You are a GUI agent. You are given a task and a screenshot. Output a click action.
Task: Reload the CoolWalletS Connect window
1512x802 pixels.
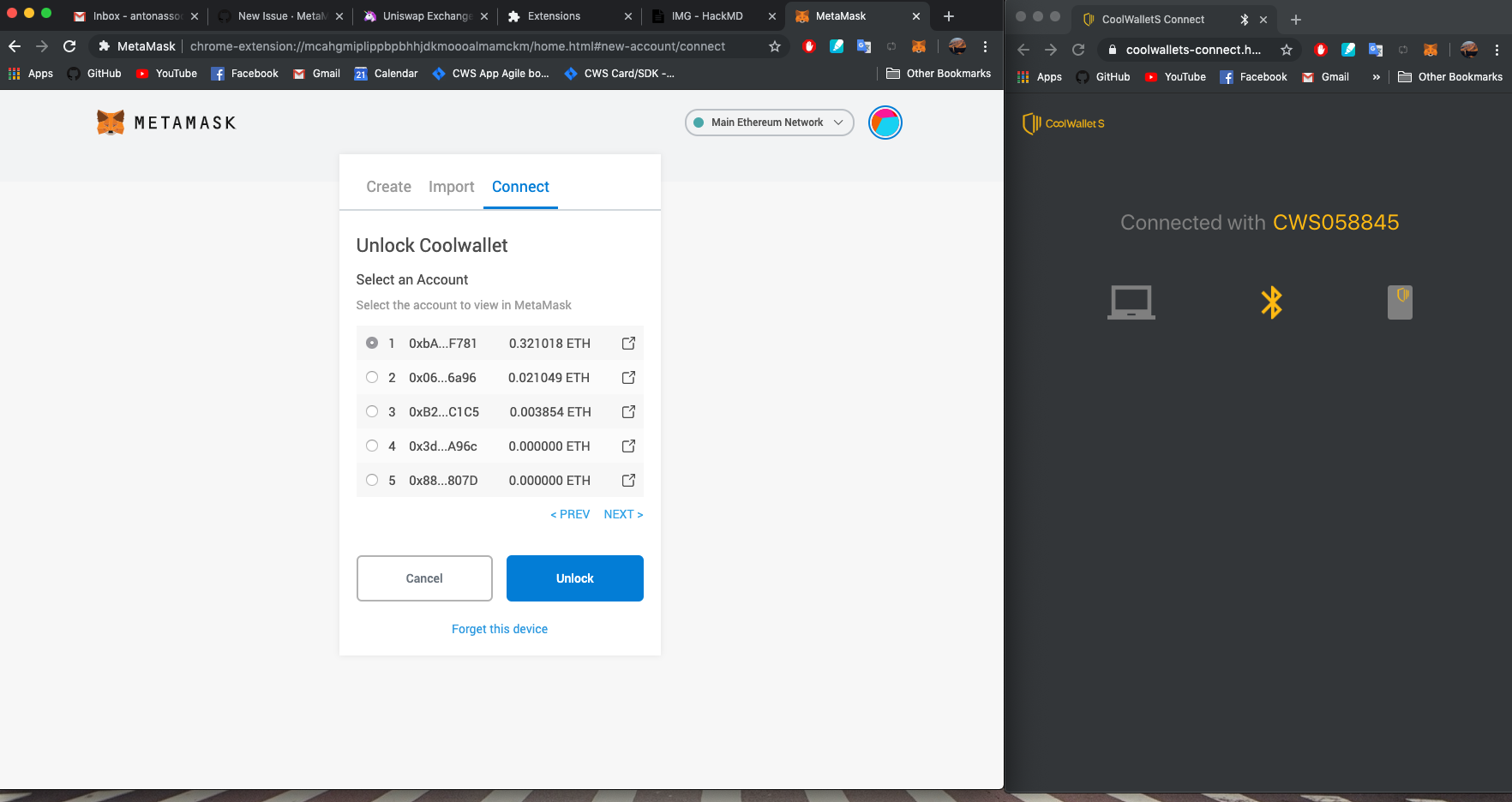[x=1078, y=50]
